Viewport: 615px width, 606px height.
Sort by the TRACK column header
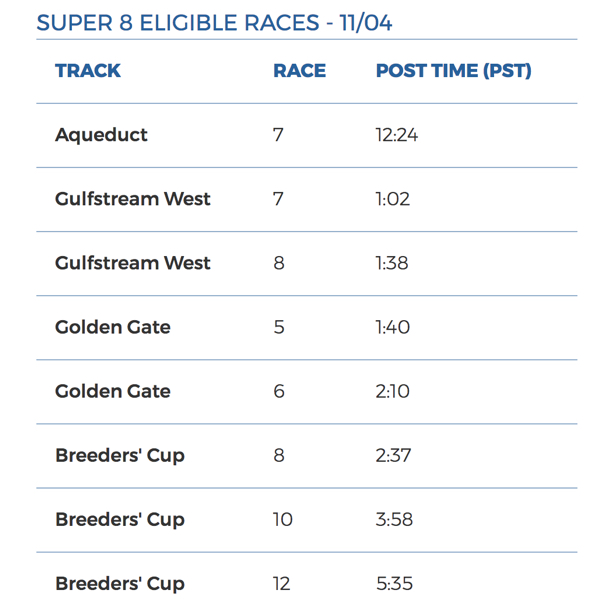88,71
